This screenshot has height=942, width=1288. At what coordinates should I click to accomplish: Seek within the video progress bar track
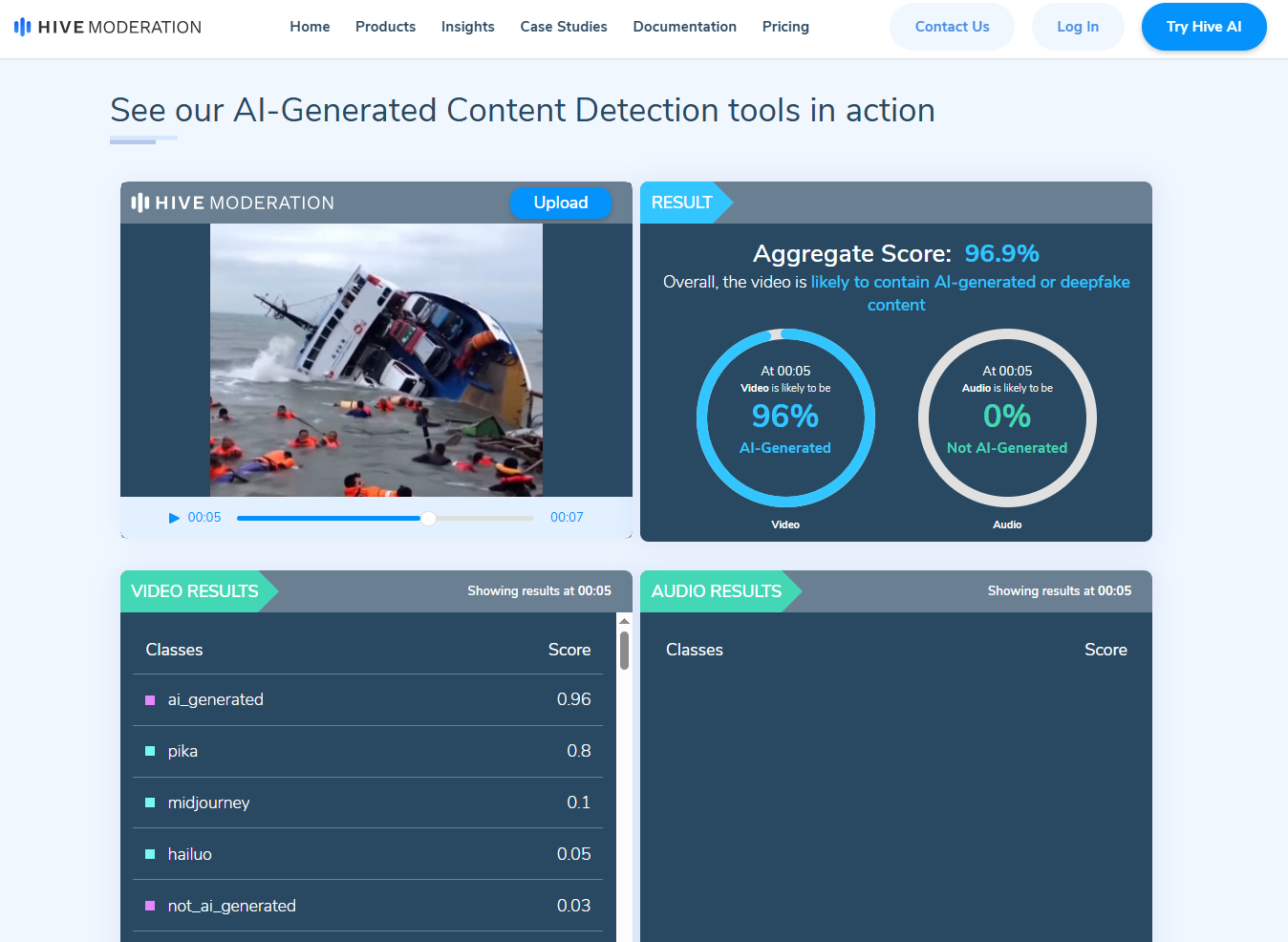(386, 518)
